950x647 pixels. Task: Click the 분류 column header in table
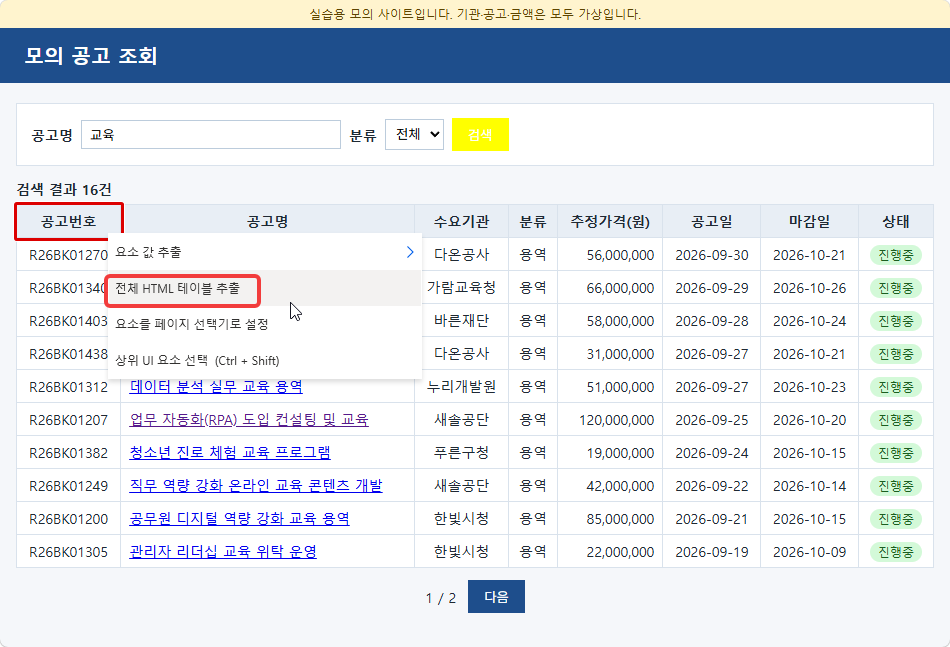click(533, 222)
